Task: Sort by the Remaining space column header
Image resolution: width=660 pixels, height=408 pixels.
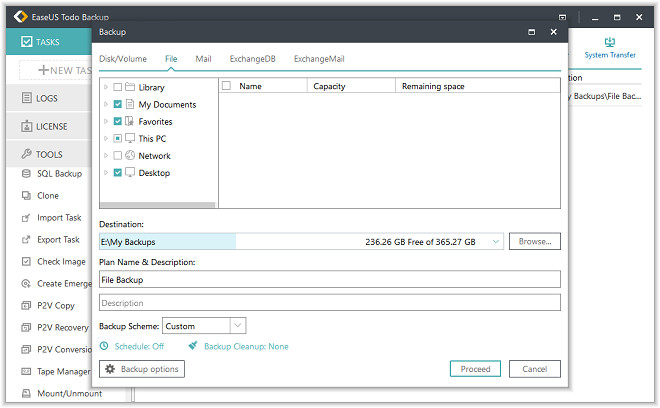Action: click(x=478, y=86)
